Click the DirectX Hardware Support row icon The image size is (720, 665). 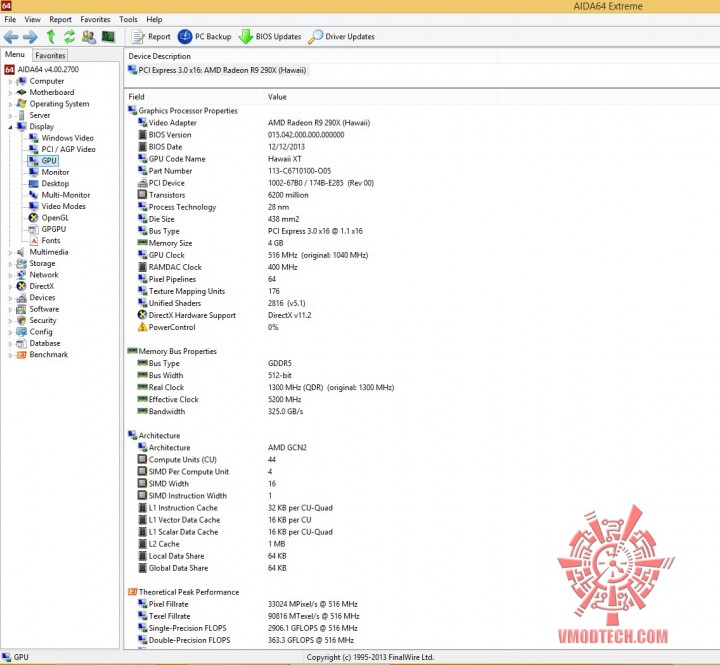pos(142,315)
